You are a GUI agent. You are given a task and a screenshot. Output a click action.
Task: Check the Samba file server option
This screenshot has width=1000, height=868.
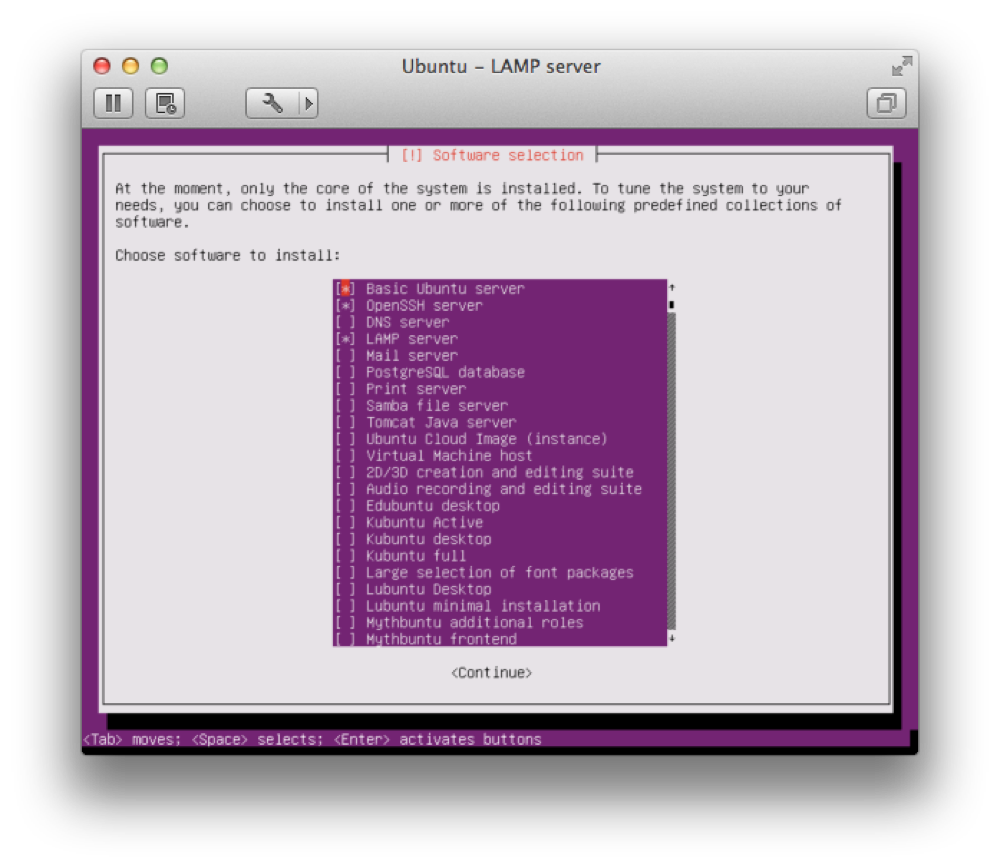[x=346, y=406]
